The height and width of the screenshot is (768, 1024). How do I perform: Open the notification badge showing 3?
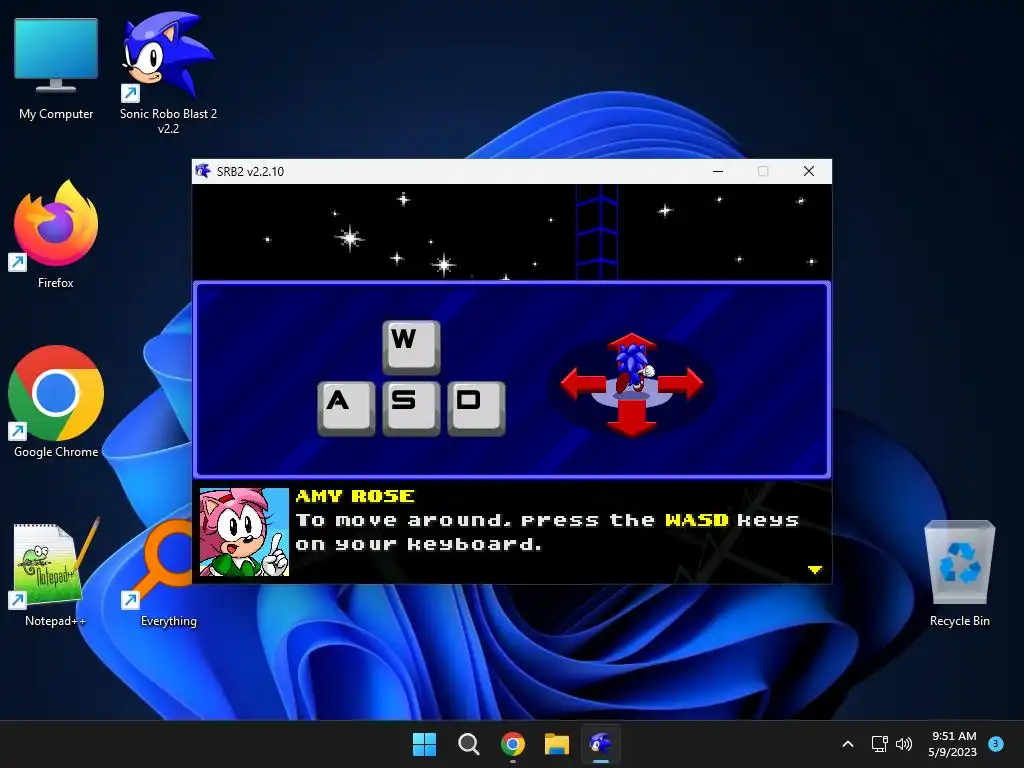(995, 743)
